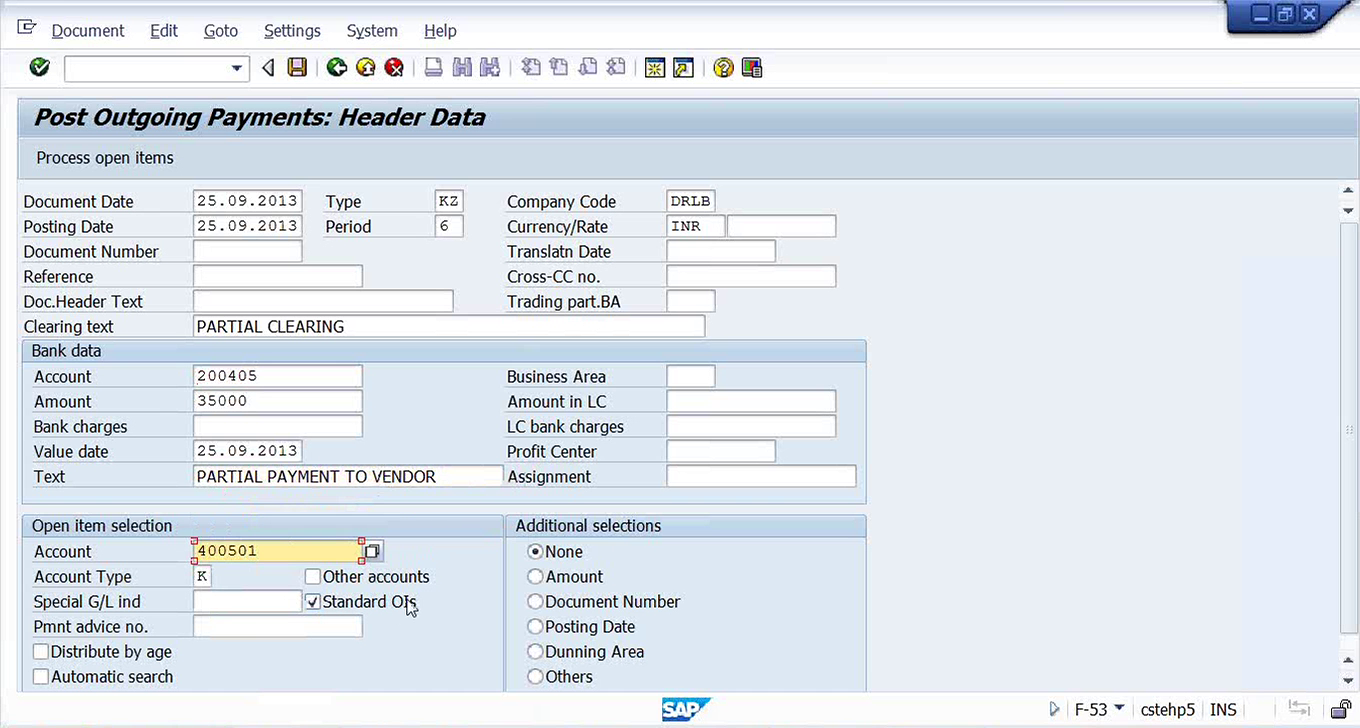Open the Document menu
Image resolution: width=1360 pixels, height=728 pixels.
88,31
